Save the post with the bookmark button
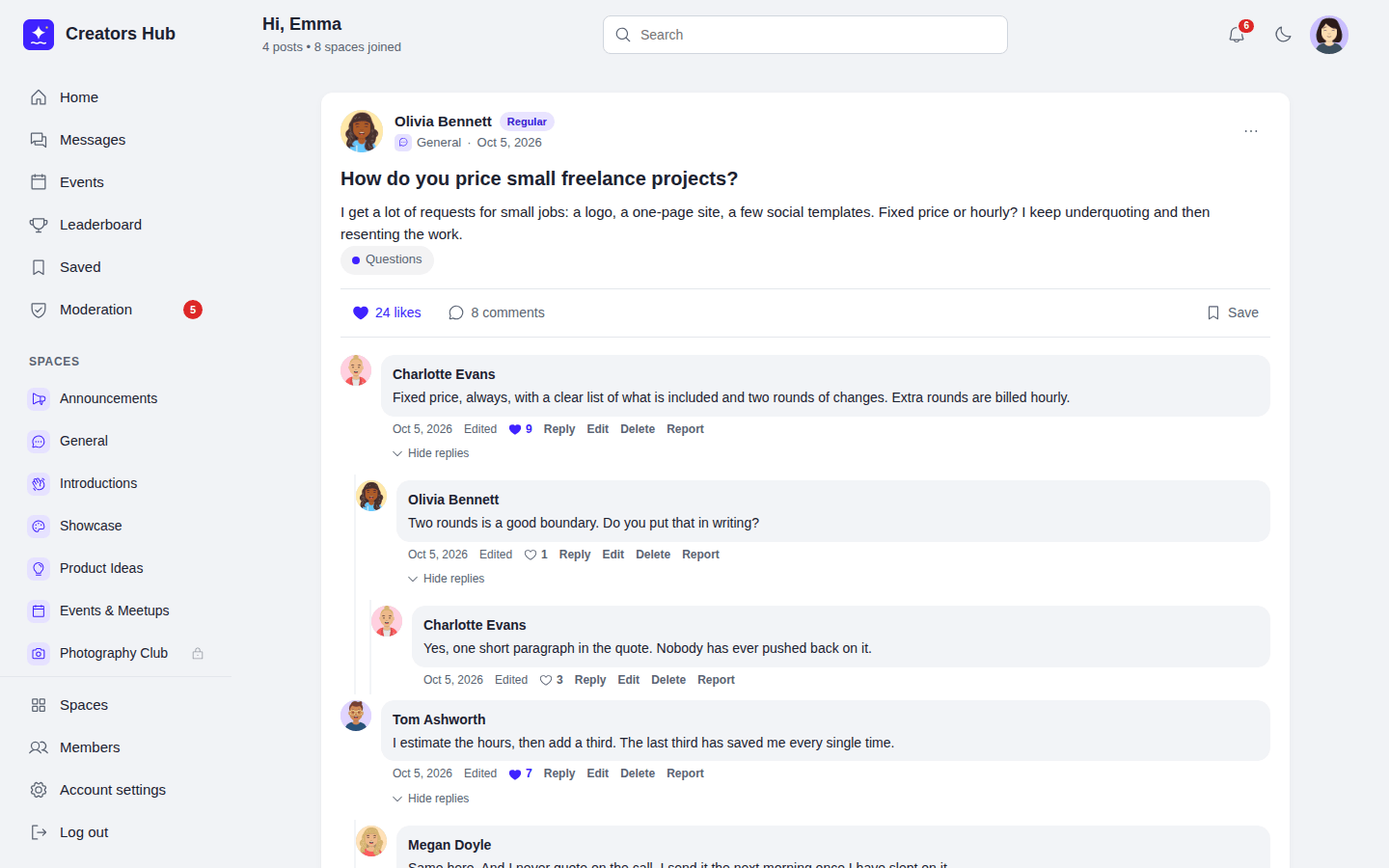 (1233, 312)
